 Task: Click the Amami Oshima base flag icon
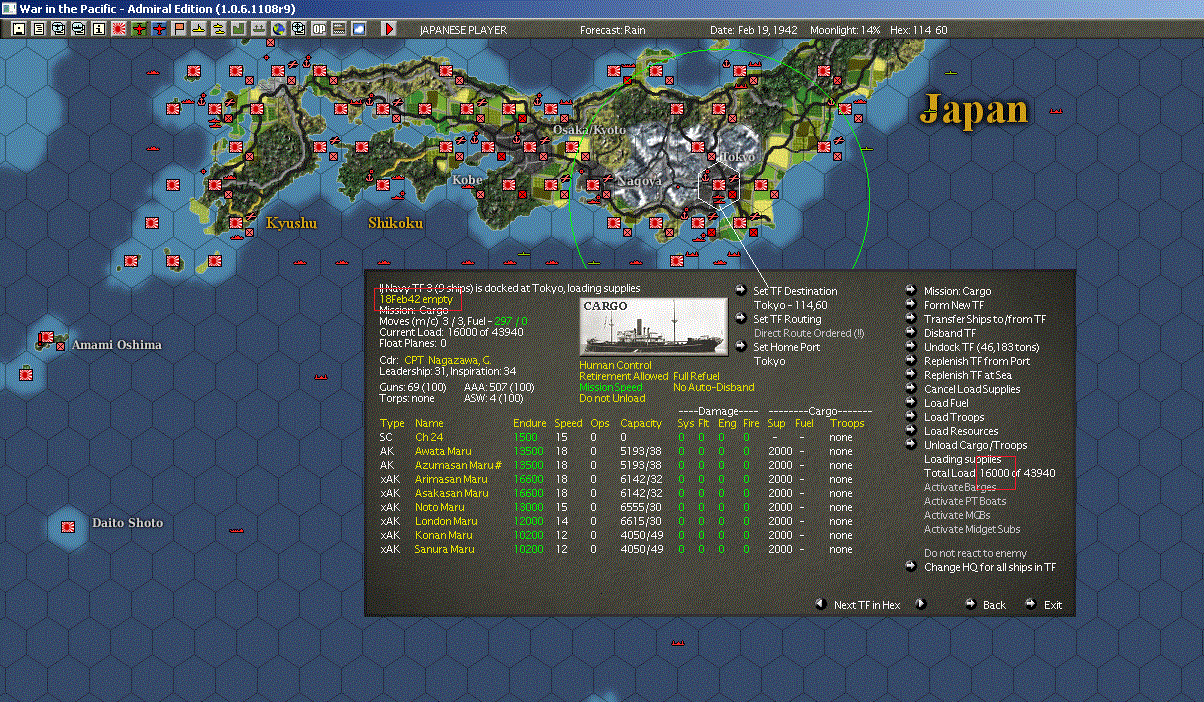coord(47,340)
